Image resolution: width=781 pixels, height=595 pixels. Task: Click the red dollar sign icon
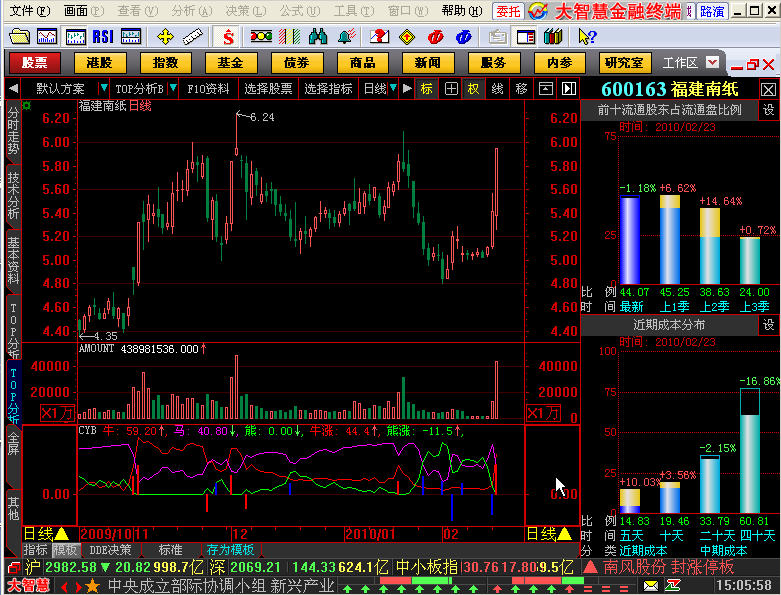coord(228,37)
